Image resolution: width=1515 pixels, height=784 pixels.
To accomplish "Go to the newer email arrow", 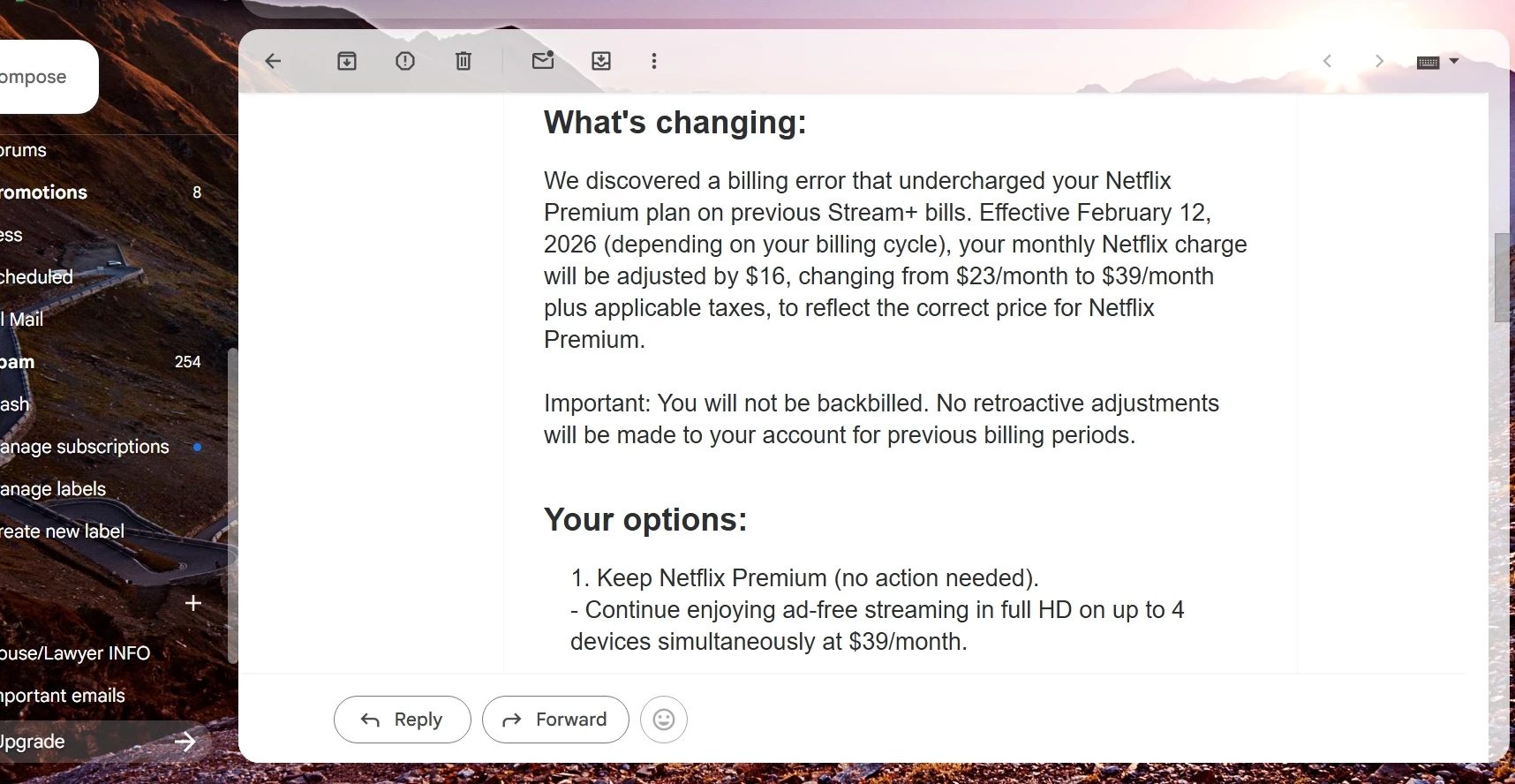I will click(1327, 61).
